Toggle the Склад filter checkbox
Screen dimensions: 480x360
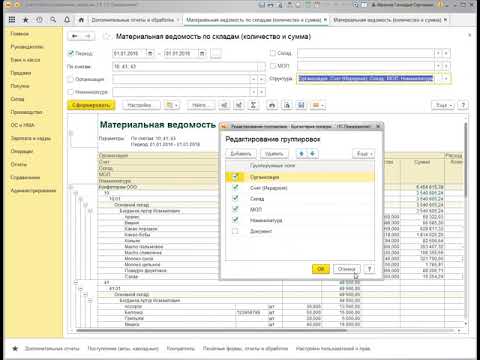pos(273,53)
